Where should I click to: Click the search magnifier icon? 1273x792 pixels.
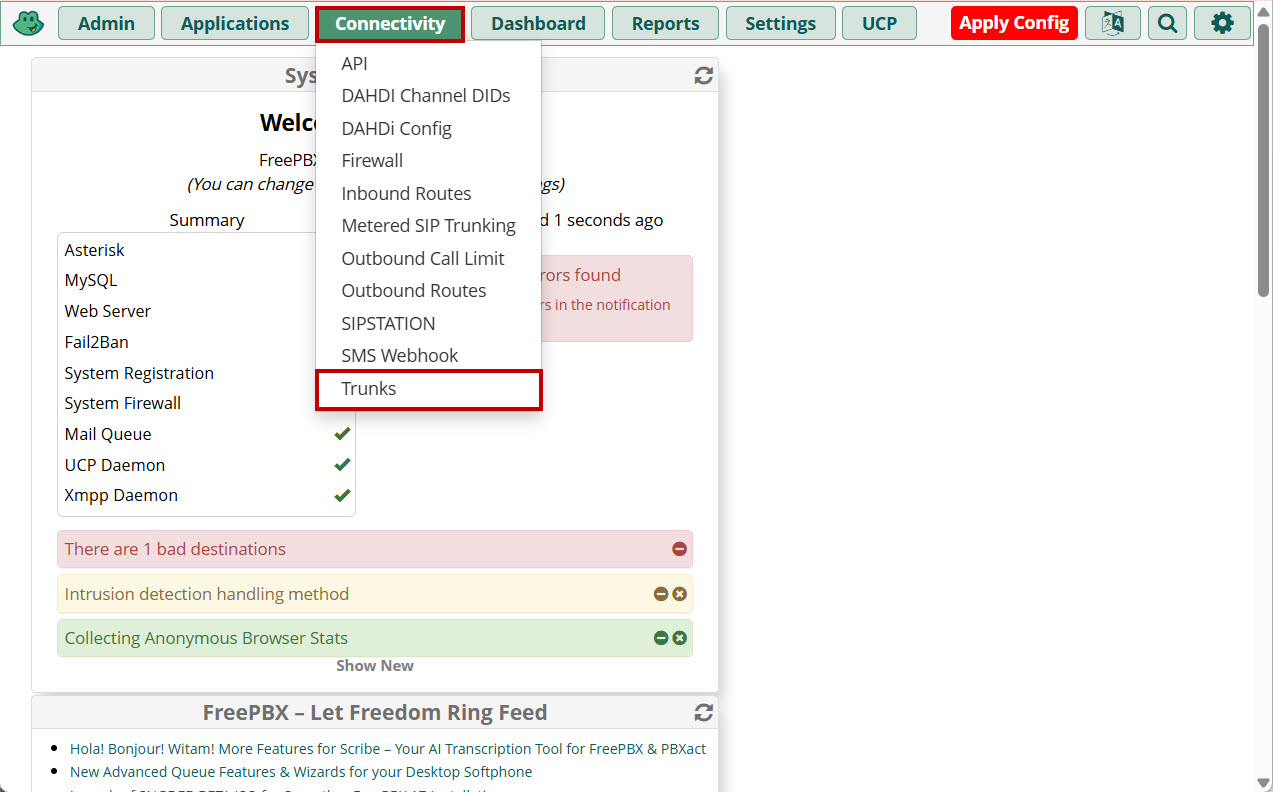tap(1167, 23)
